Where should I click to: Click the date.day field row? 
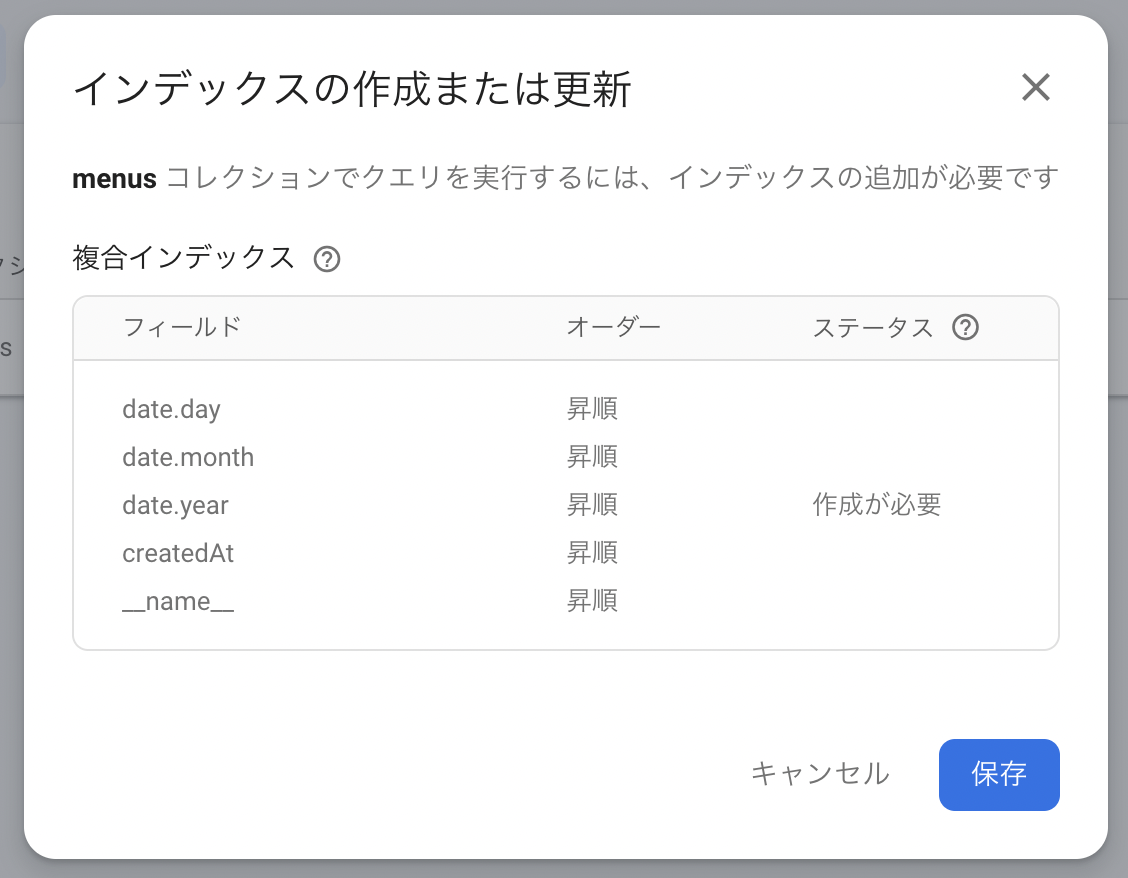[x=171, y=409]
